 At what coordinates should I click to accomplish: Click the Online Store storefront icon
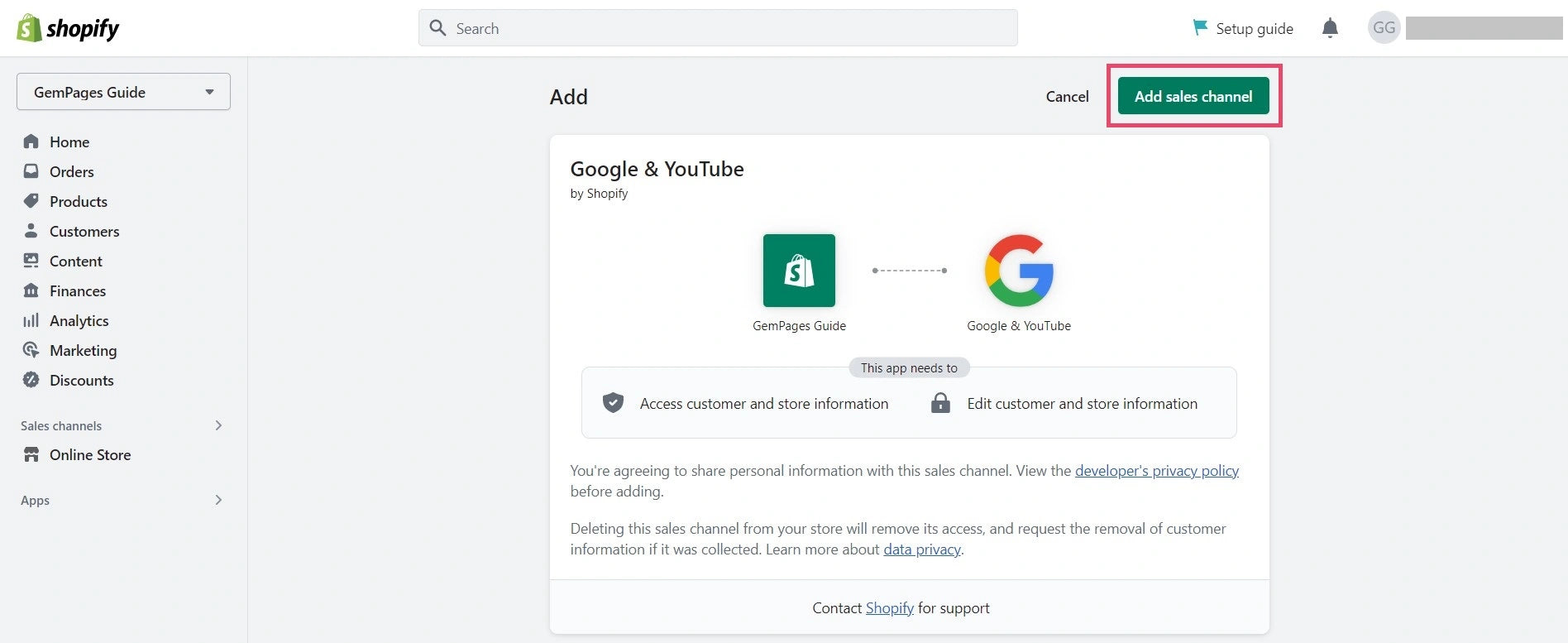pyautogui.click(x=31, y=454)
